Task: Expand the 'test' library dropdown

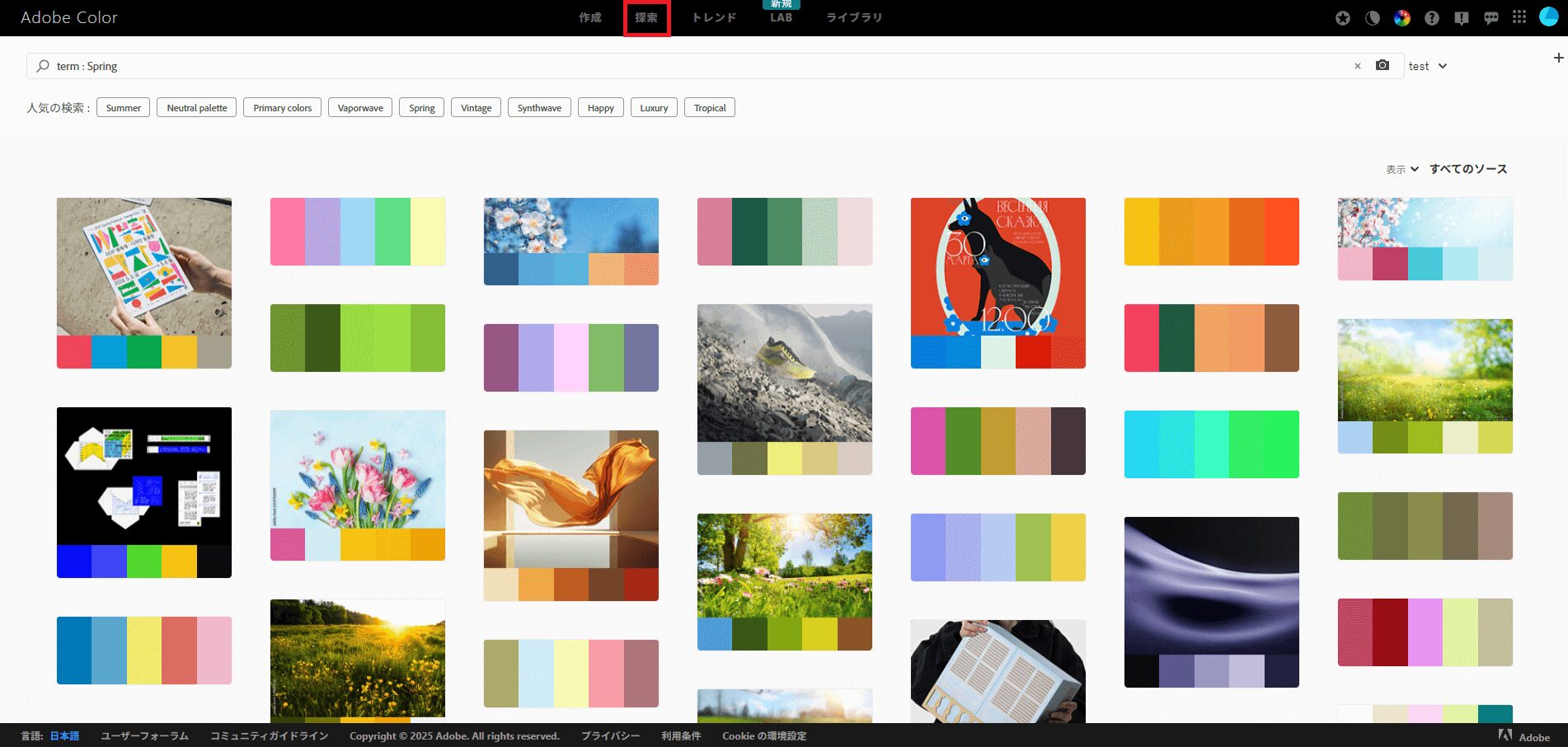Action: click(x=1428, y=66)
